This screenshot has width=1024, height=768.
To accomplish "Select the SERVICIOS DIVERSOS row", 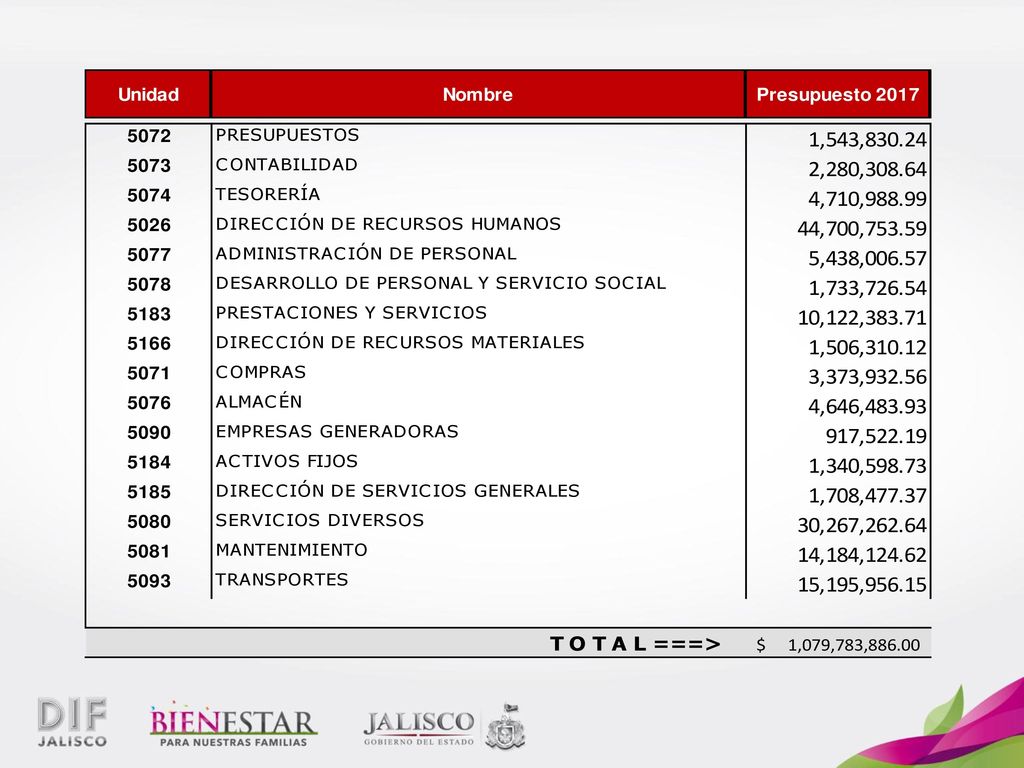I will [507, 522].
